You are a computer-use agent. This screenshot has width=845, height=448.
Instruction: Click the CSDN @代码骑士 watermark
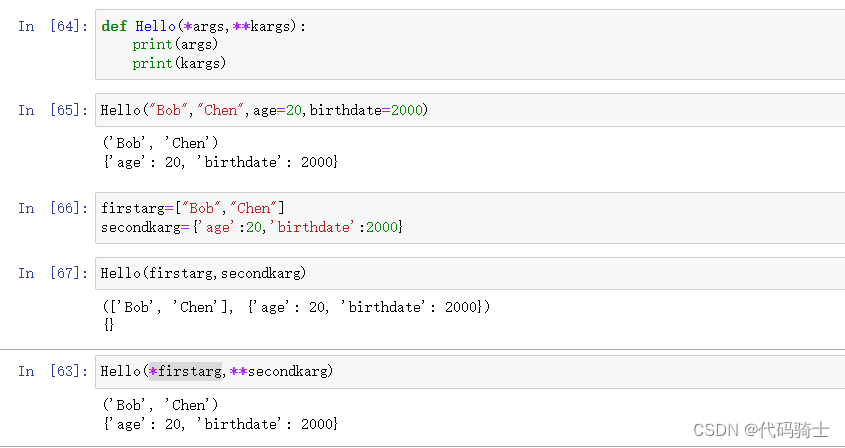pyautogui.click(x=761, y=430)
